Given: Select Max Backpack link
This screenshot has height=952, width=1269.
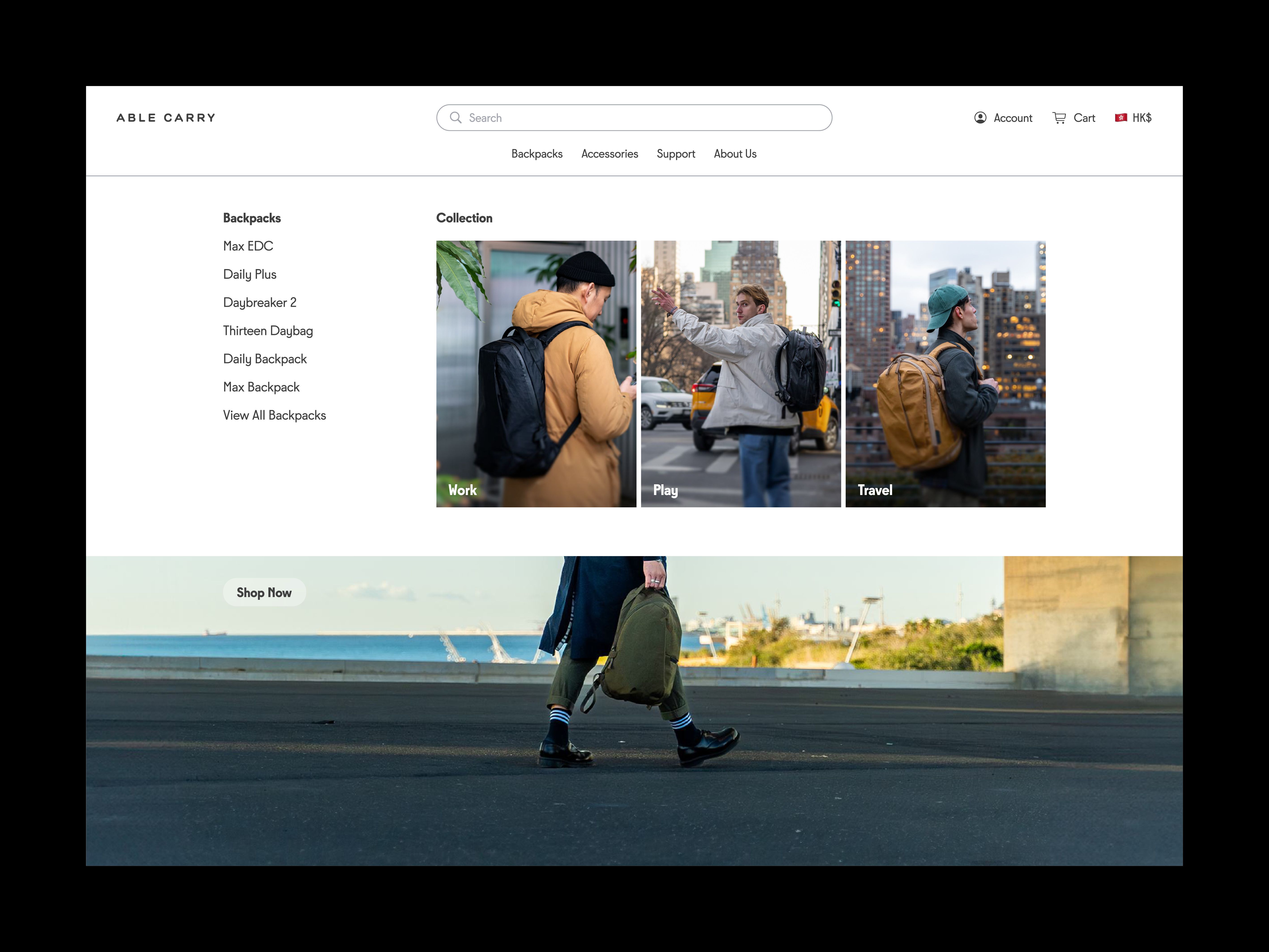Looking at the screenshot, I should coord(261,387).
